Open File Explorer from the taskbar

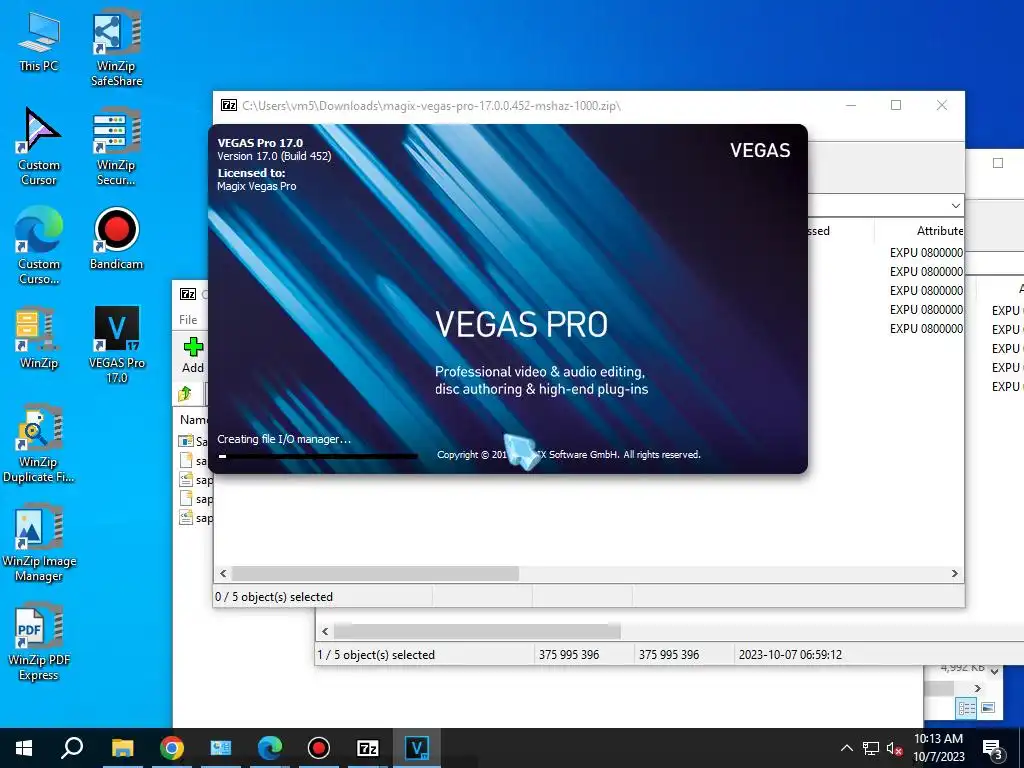point(122,748)
